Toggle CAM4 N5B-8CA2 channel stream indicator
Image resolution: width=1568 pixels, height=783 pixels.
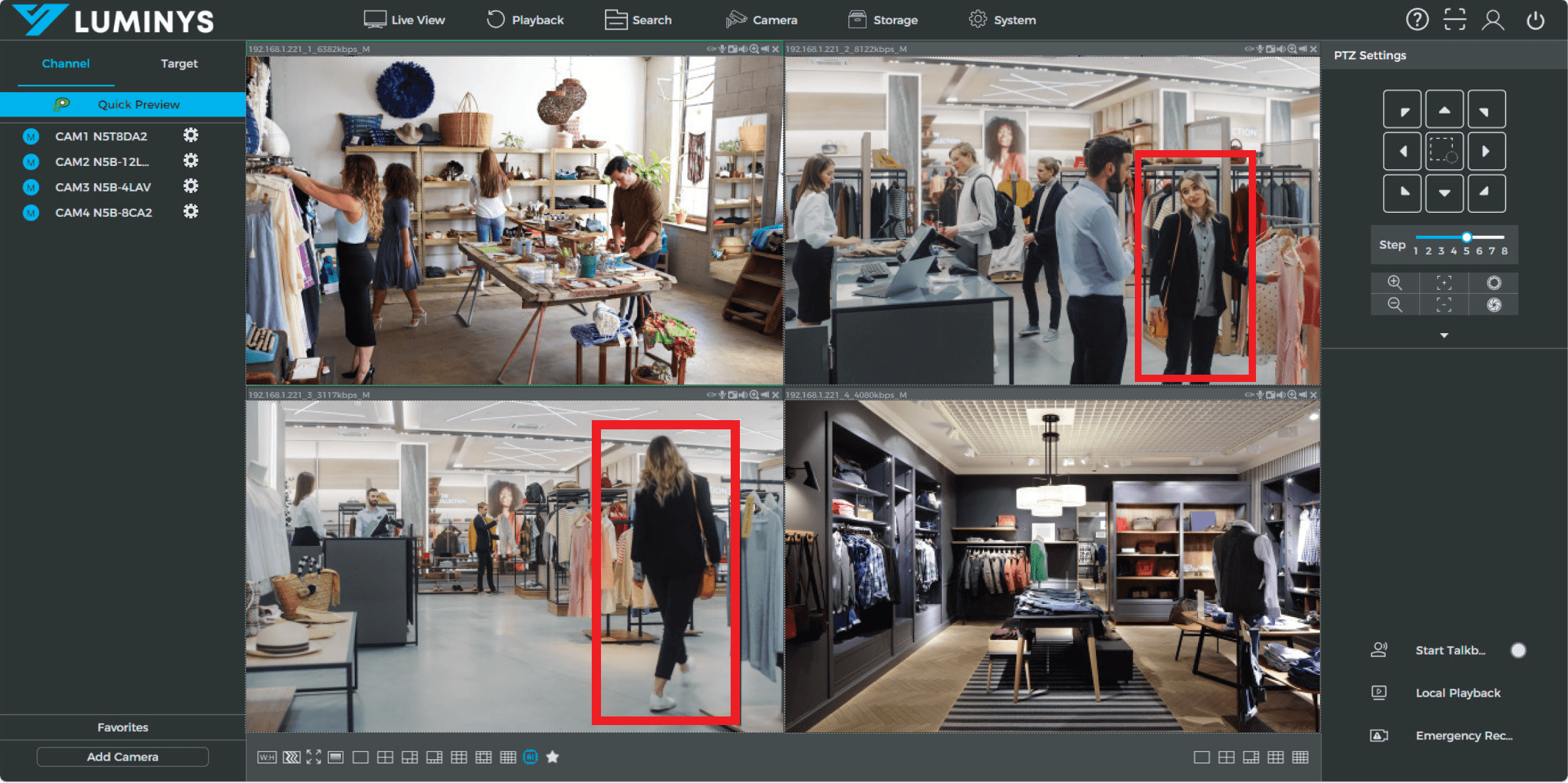(x=30, y=213)
